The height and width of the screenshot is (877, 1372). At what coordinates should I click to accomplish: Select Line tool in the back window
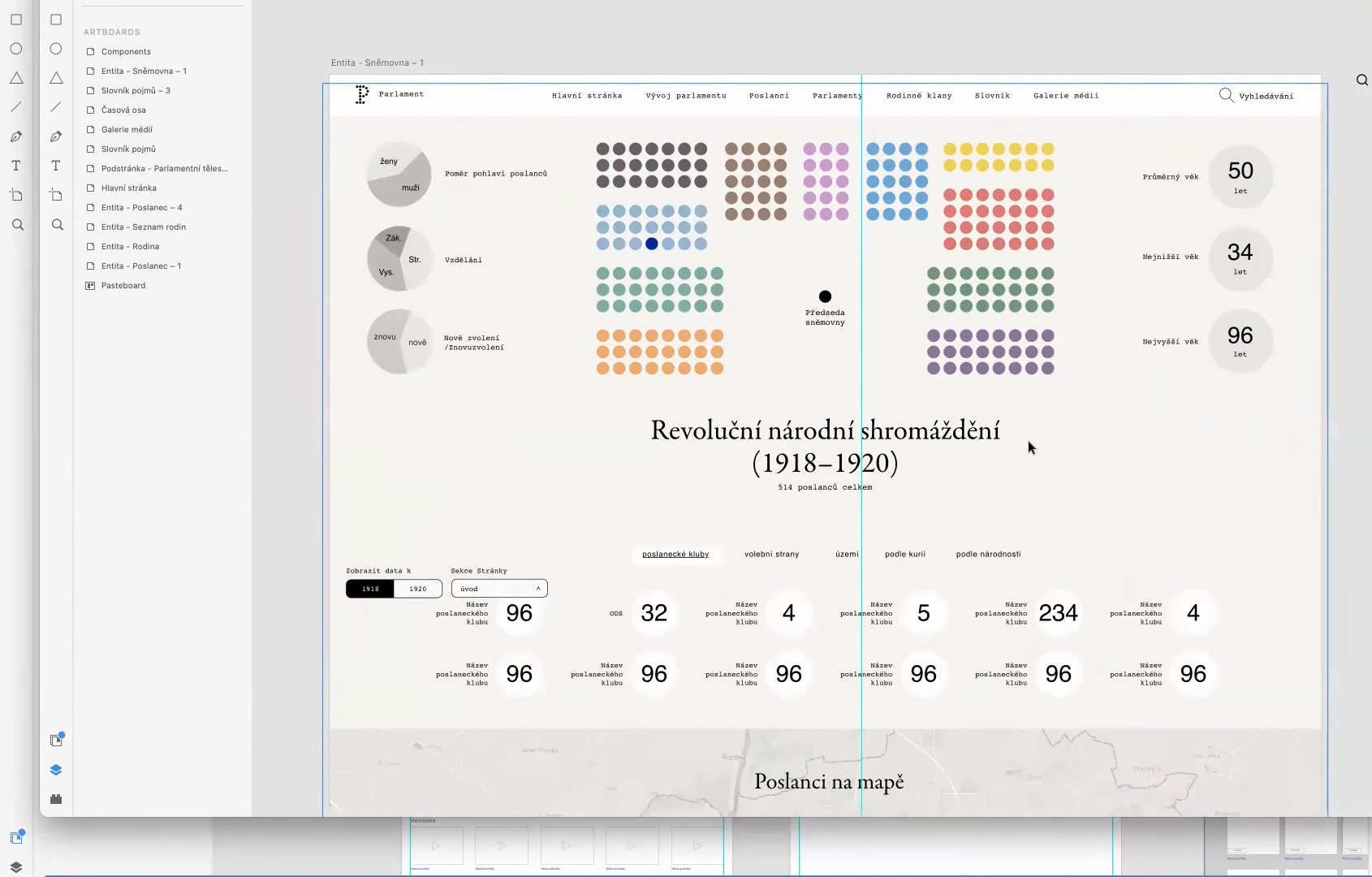tap(16, 107)
